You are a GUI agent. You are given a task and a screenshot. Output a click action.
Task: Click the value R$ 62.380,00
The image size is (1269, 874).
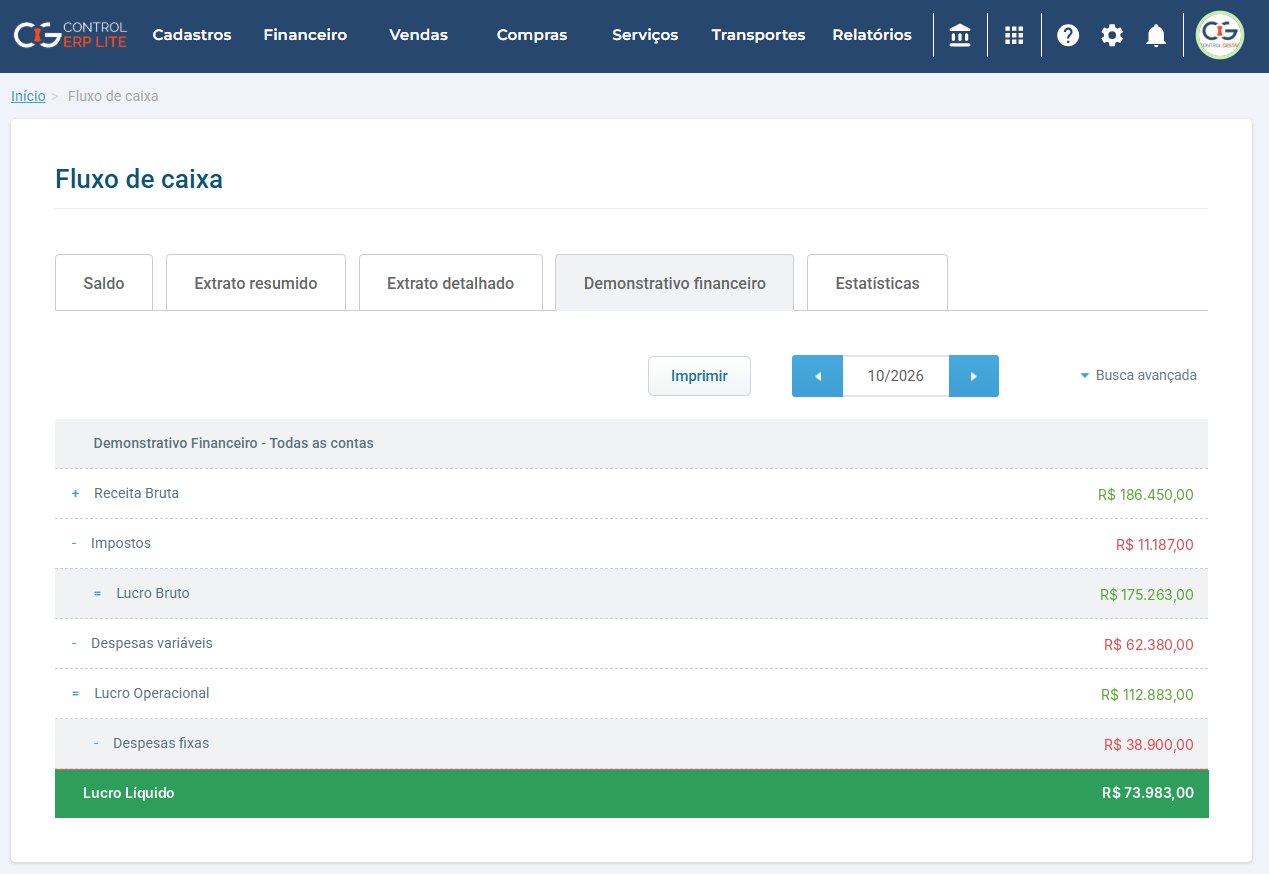(1148, 645)
